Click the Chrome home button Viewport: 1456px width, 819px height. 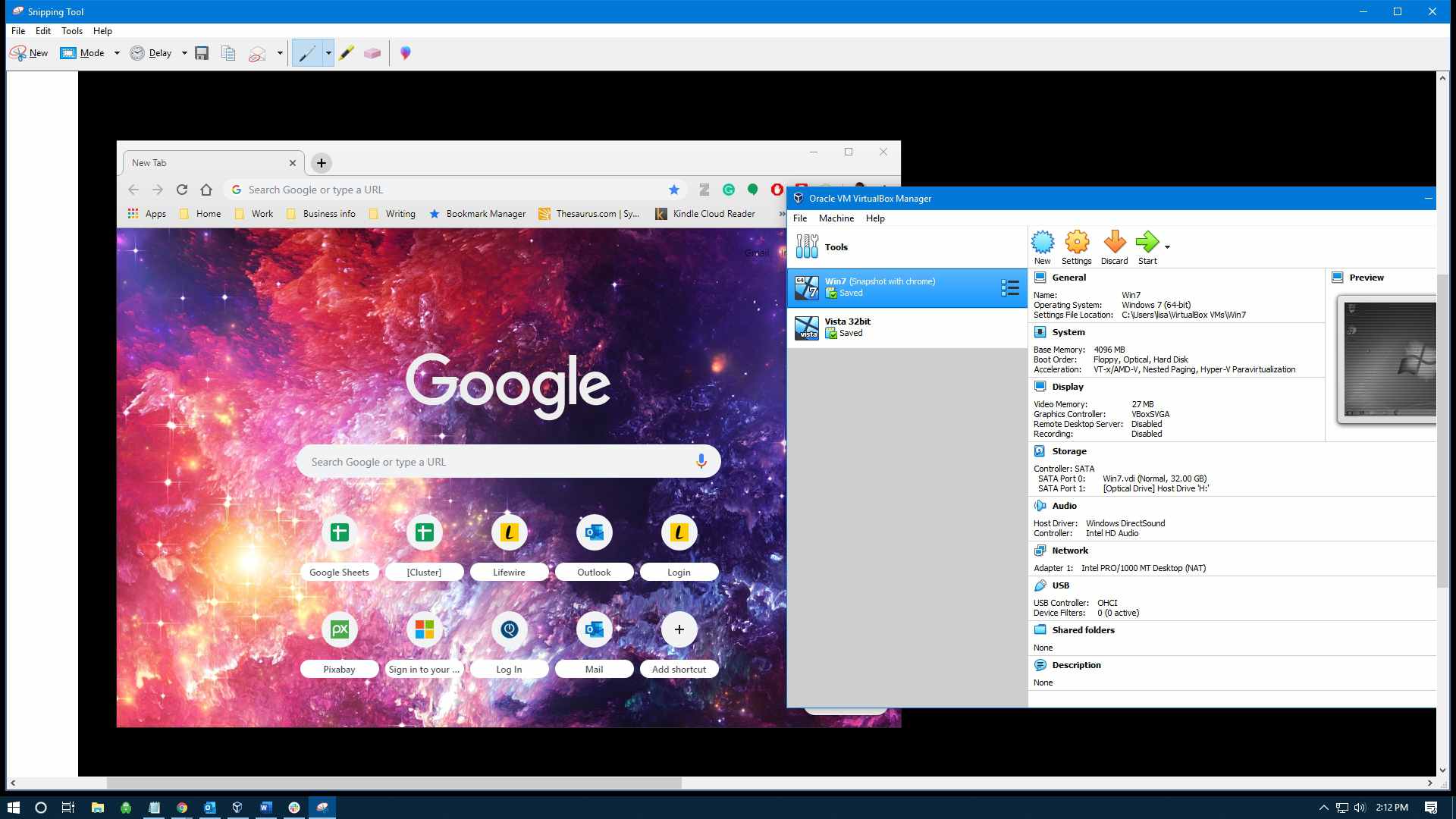coord(206,190)
